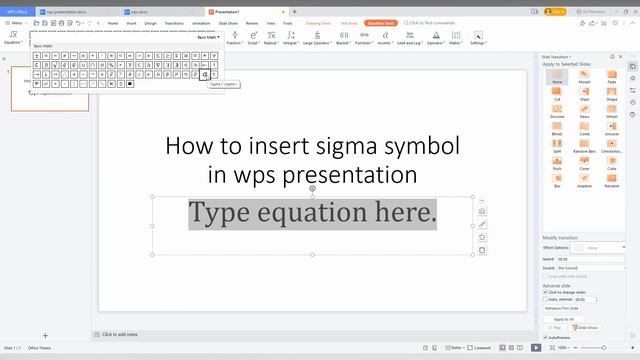
Task: Click the Speed input field
Action: coord(591,259)
